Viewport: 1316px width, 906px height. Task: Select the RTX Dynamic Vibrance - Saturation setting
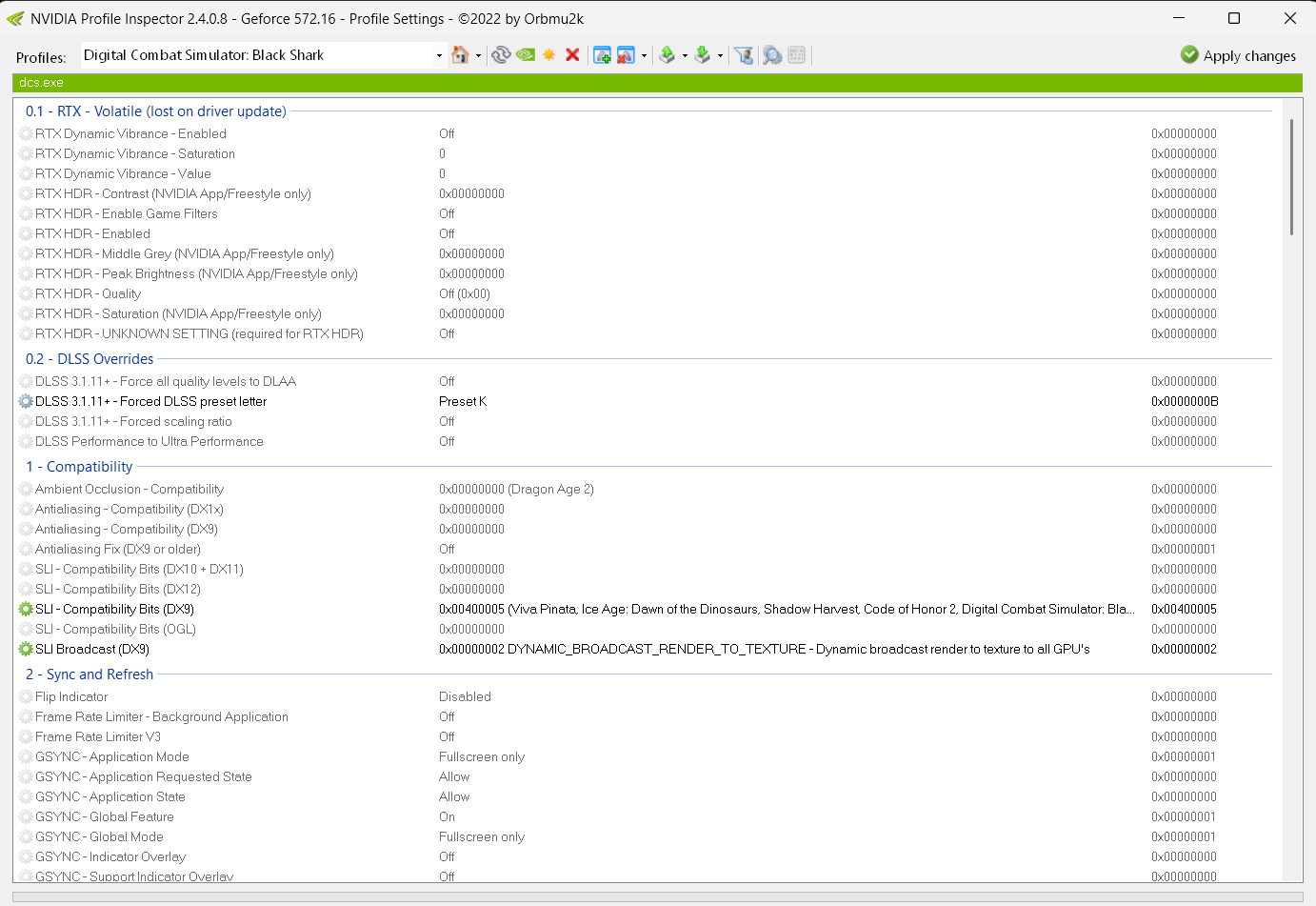click(134, 154)
